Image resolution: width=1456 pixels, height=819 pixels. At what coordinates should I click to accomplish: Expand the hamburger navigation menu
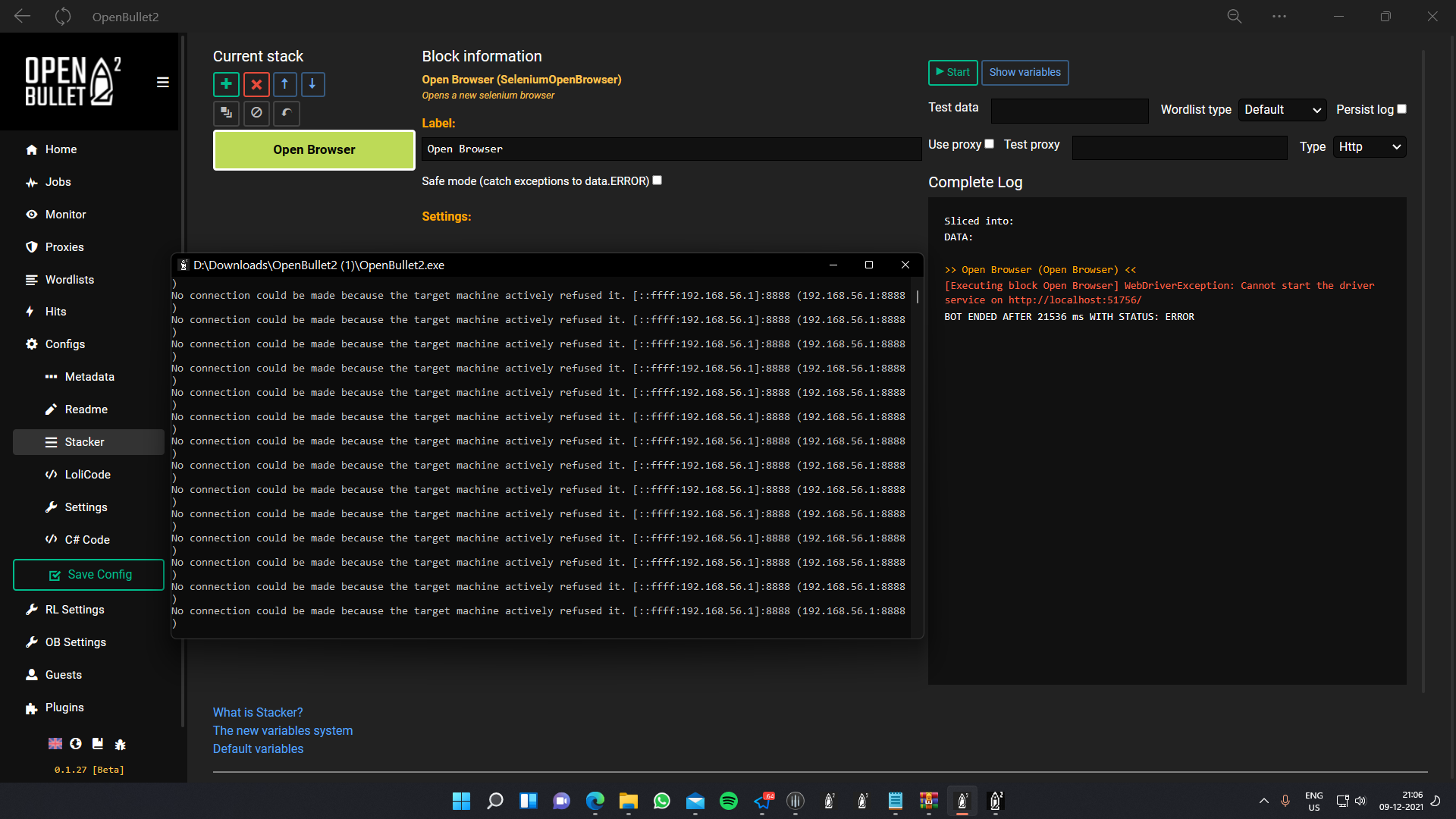pyautogui.click(x=162, y=82)
